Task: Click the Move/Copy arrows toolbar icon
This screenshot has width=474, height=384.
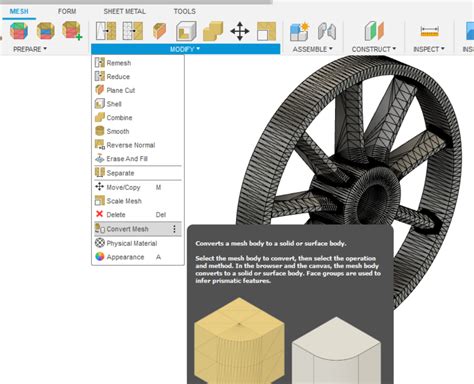Action: point(240,31)
